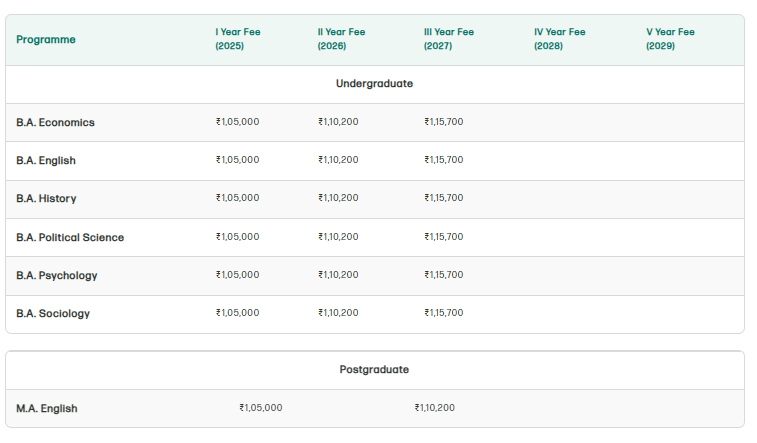The width and height of the screenshot is (757, 443).
Task: Click M.A. English first year fee ₹1,05,000
Action: [x=261, y=408]
